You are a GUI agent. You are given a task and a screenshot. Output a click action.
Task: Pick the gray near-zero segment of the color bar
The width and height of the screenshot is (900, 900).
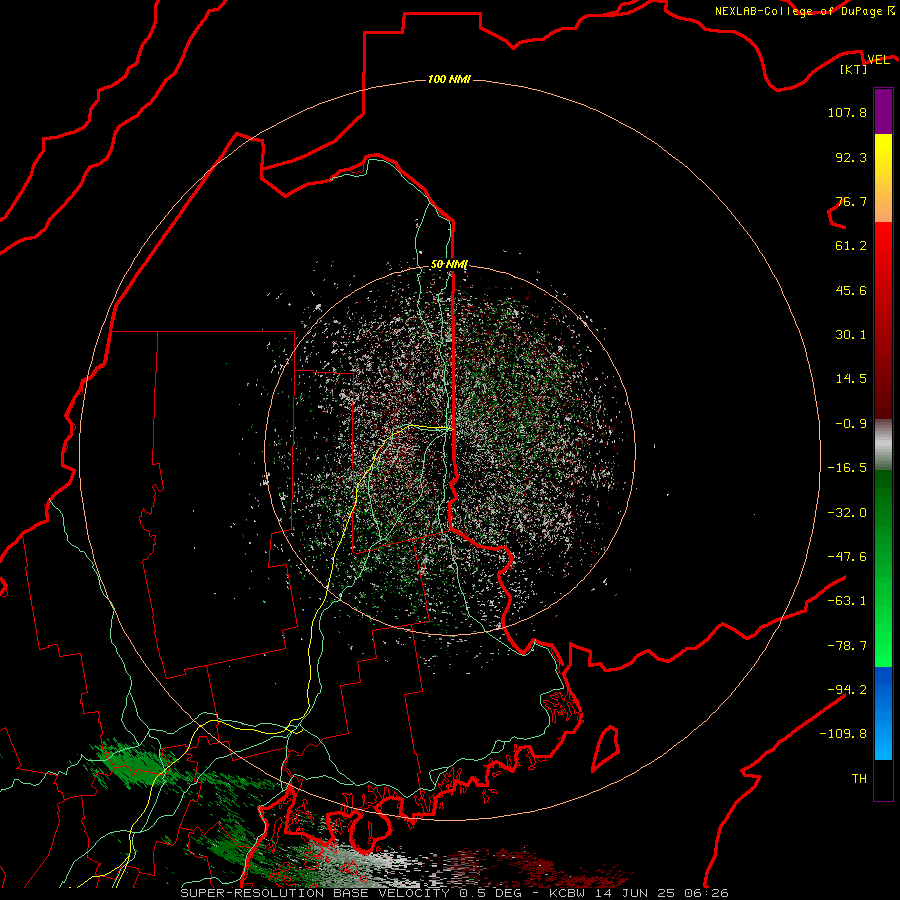click(883, 444)
